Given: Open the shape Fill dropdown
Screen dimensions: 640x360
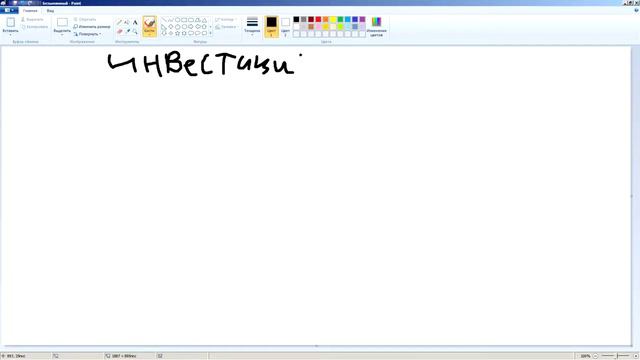Looking at the screenshot, I should 227,27.
